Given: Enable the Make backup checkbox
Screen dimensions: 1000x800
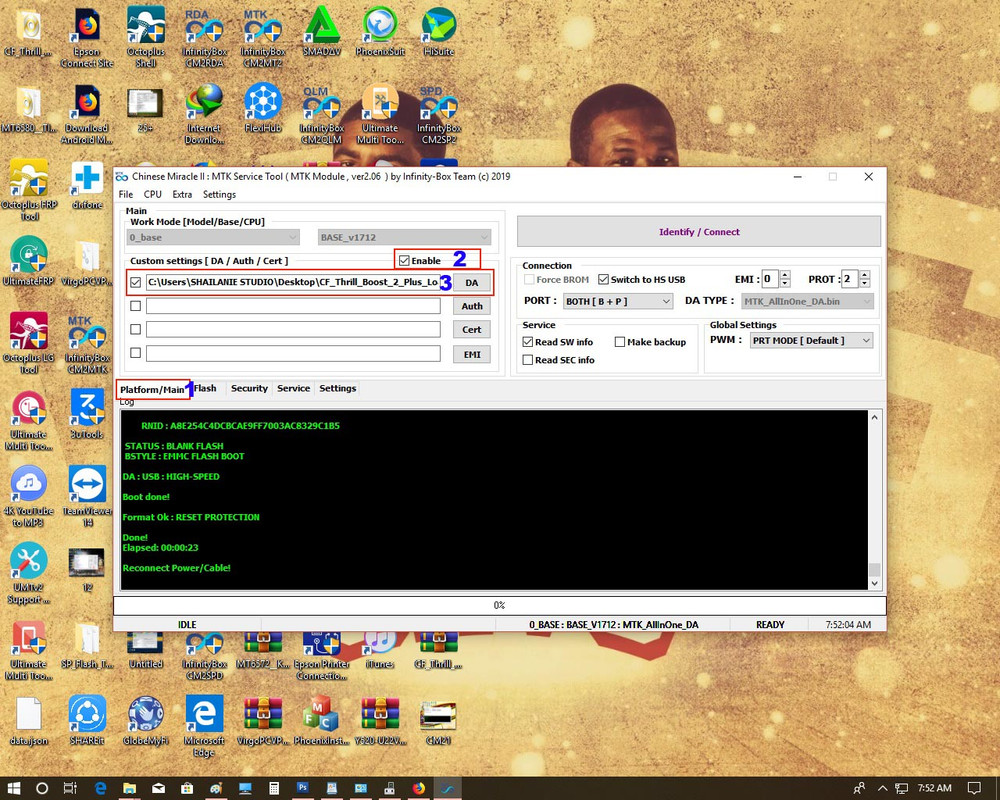Looking at the screenshot, I should tap(619, 342).
